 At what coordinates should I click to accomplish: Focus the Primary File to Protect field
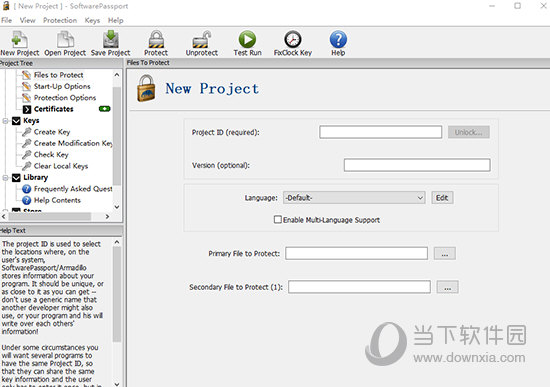[356, 253]
